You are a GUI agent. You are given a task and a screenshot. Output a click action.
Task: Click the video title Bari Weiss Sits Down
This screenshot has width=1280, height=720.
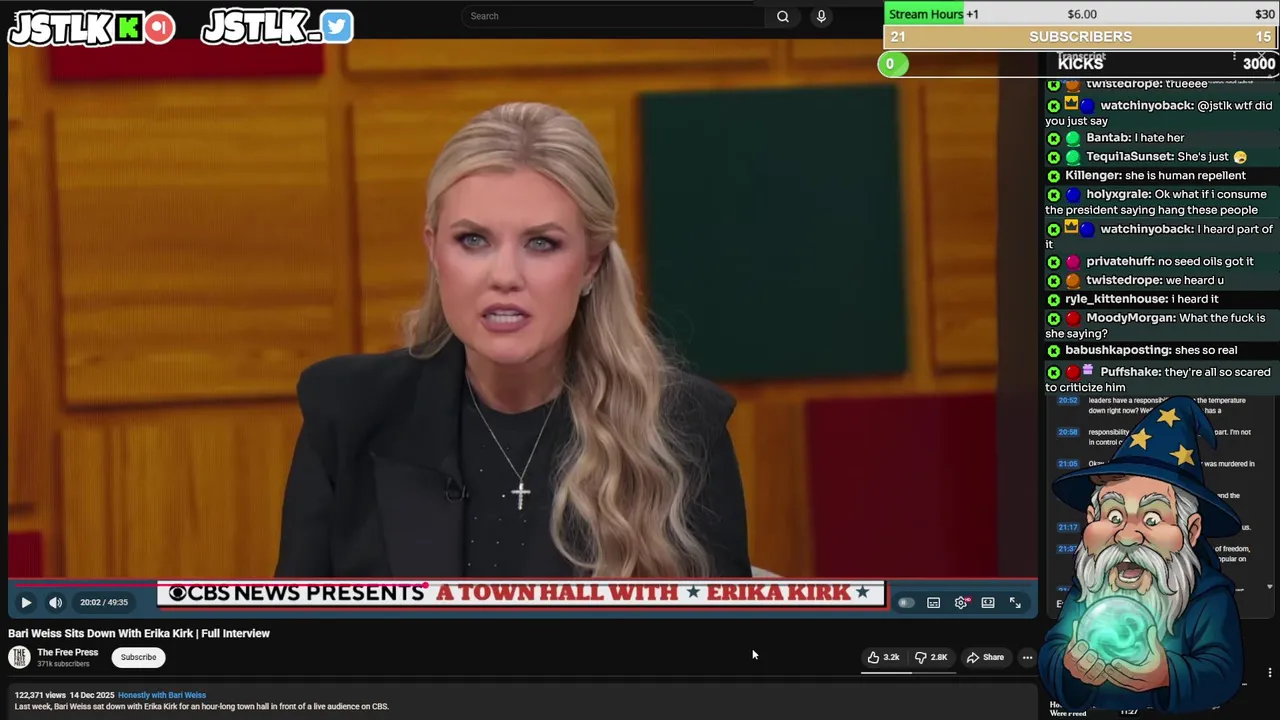click(x=139, y=633)
